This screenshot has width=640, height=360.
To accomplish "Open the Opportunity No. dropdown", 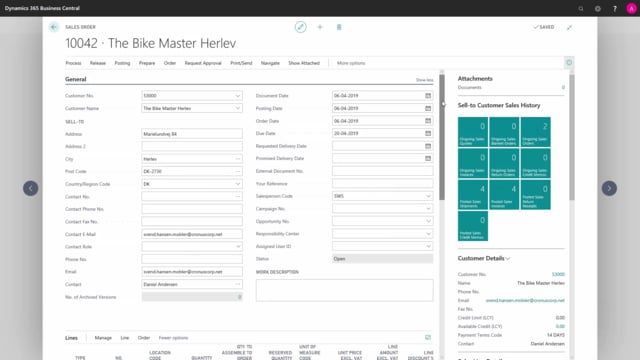I will pos(428,221).
